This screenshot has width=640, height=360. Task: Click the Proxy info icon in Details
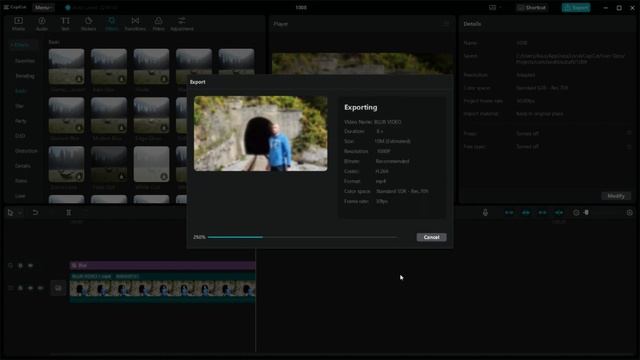coord(629,133)
